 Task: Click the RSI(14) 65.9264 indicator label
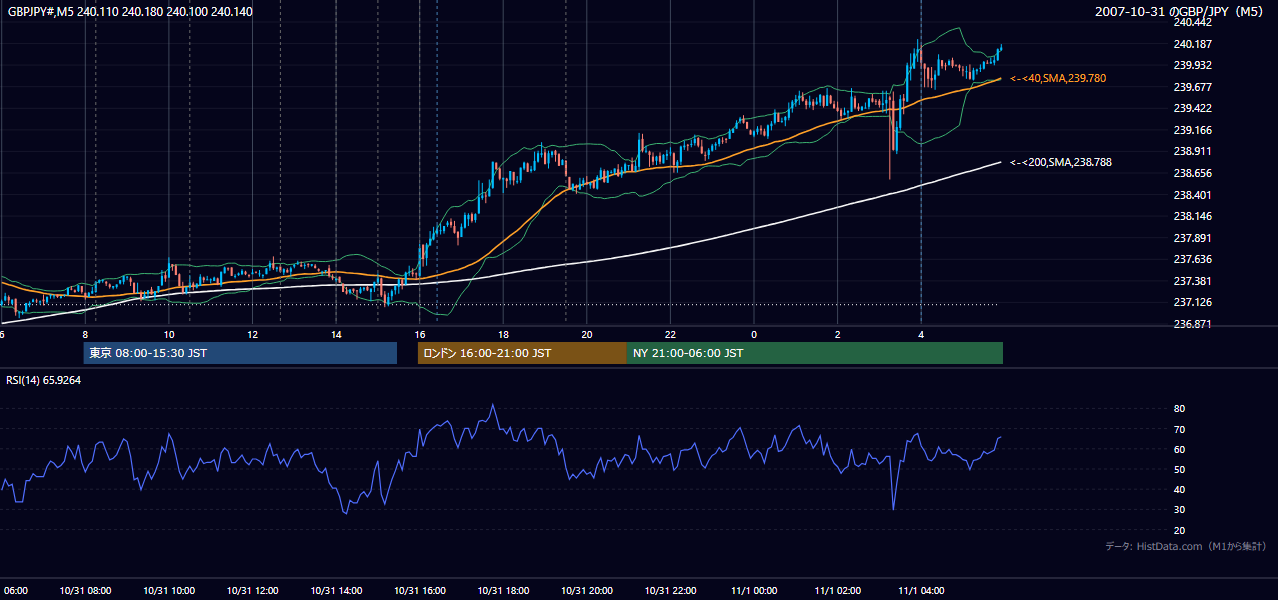(44, 380)
